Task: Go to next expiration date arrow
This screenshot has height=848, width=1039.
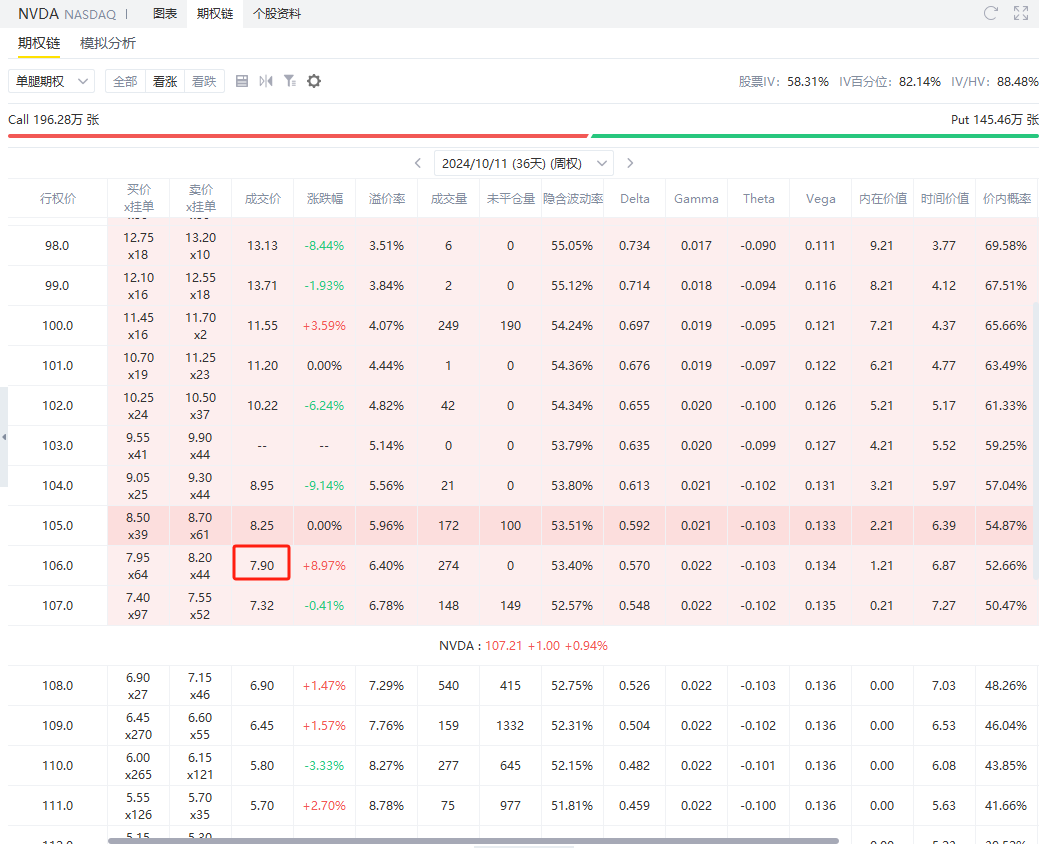Action: 630,163
